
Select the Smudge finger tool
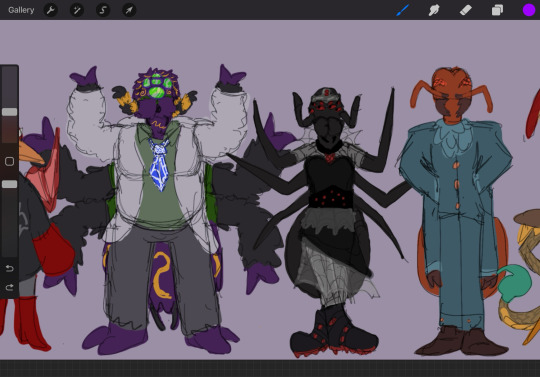(x=434, y=10)
